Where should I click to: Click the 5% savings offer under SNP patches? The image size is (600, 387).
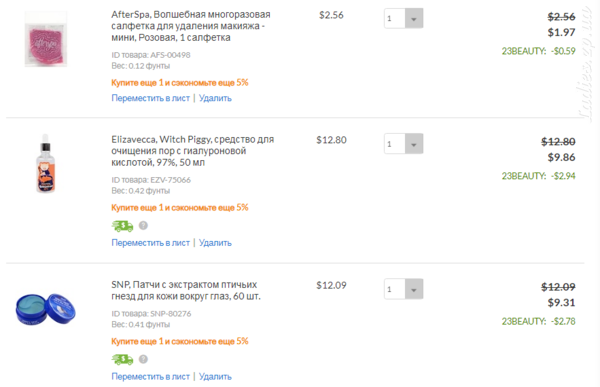point(180,341)
